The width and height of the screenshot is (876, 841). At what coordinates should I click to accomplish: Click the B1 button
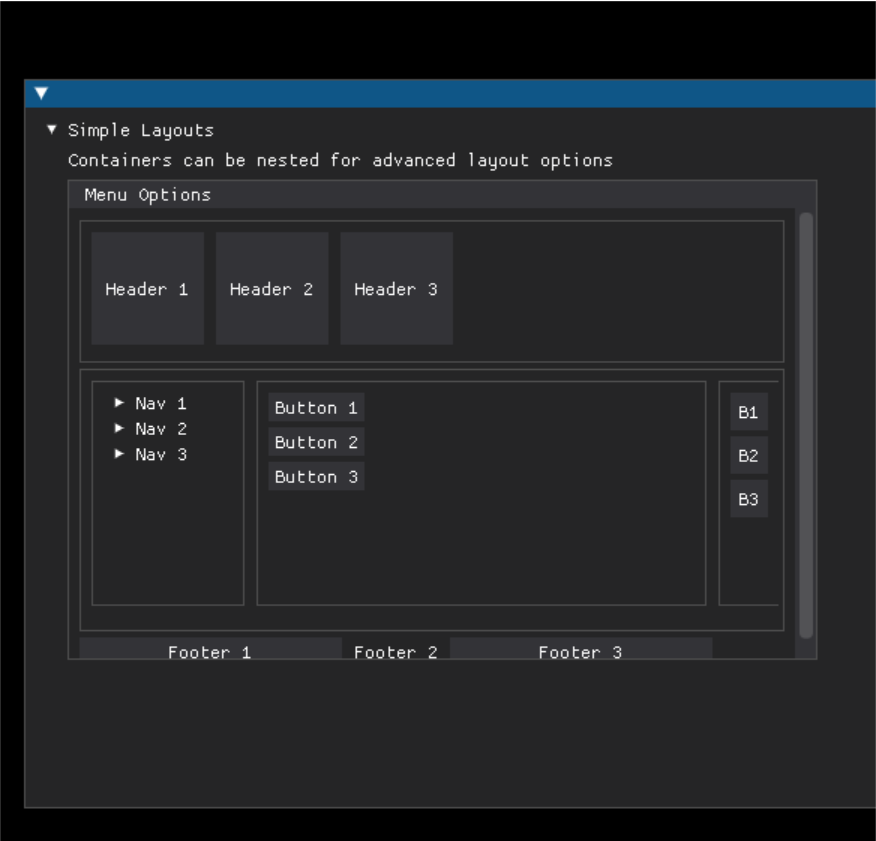[749, 412]
